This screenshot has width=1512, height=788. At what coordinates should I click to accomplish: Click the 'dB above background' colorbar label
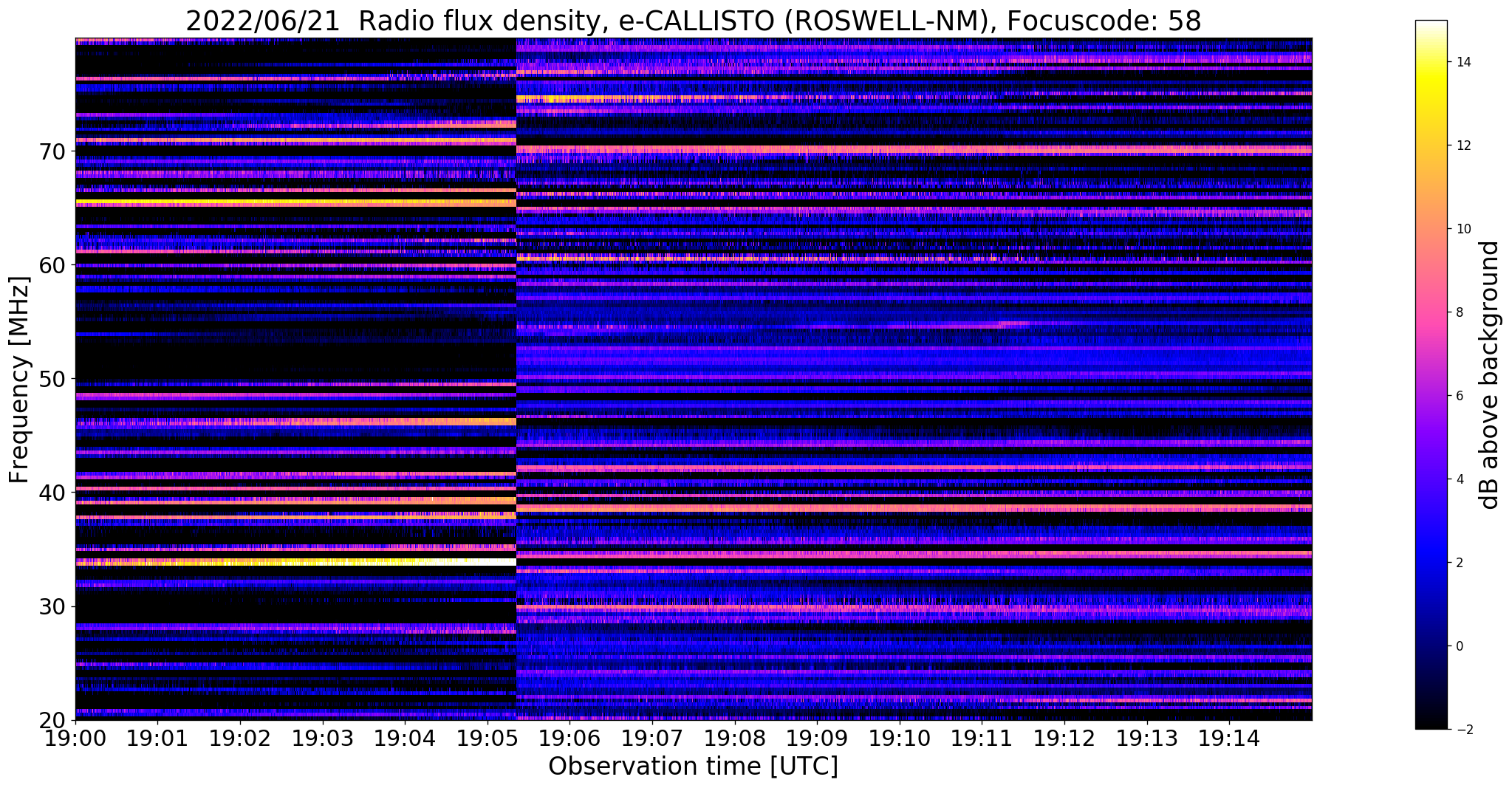point(1490,375)
